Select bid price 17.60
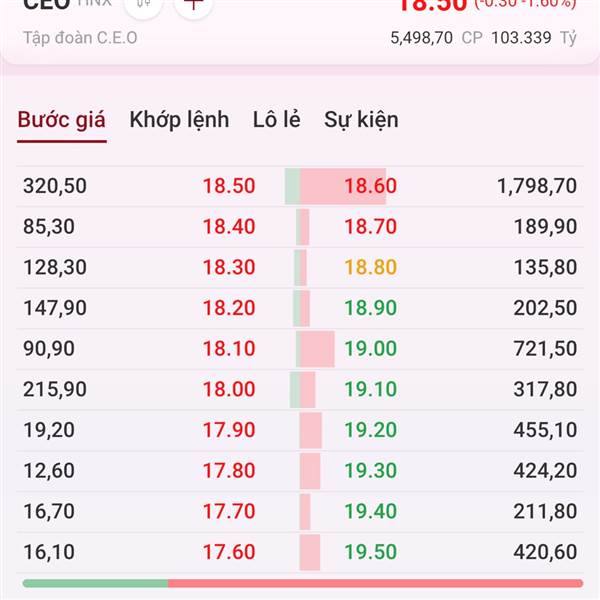 click(229, 552)
